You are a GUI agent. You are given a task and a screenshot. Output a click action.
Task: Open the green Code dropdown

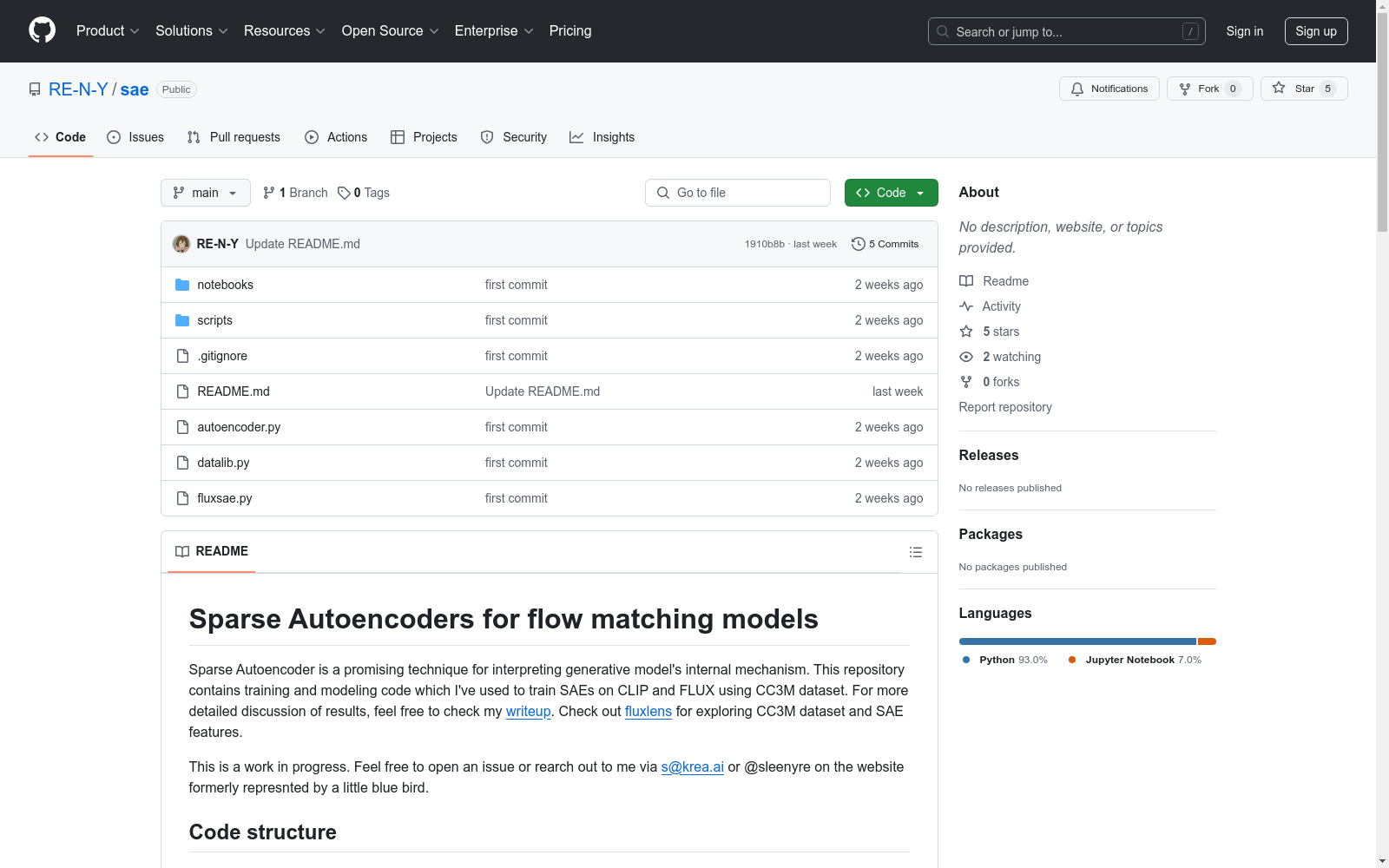pyautogui.click(x=891, y=193)
